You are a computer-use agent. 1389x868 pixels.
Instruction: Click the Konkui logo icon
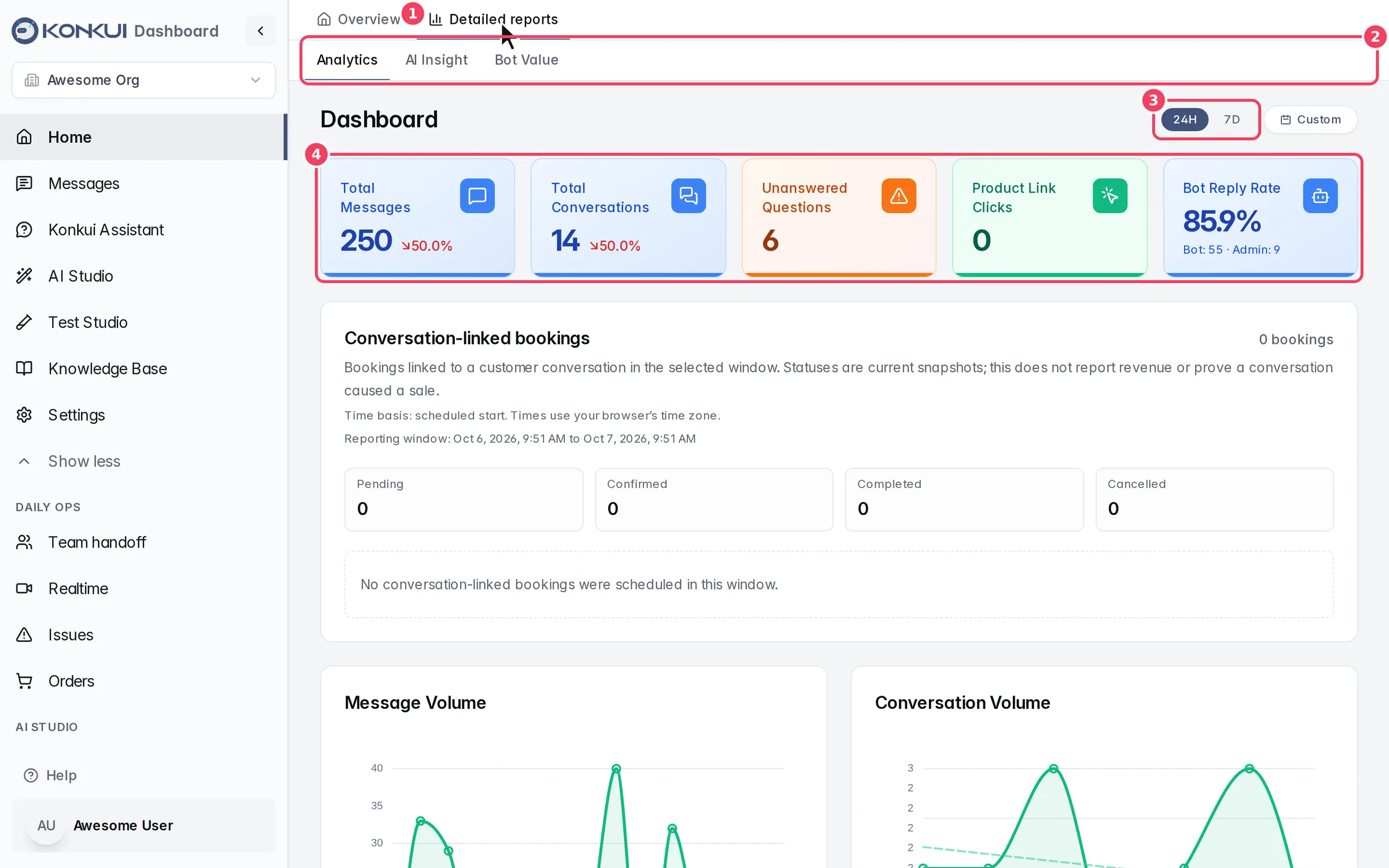tap(25, 31)
